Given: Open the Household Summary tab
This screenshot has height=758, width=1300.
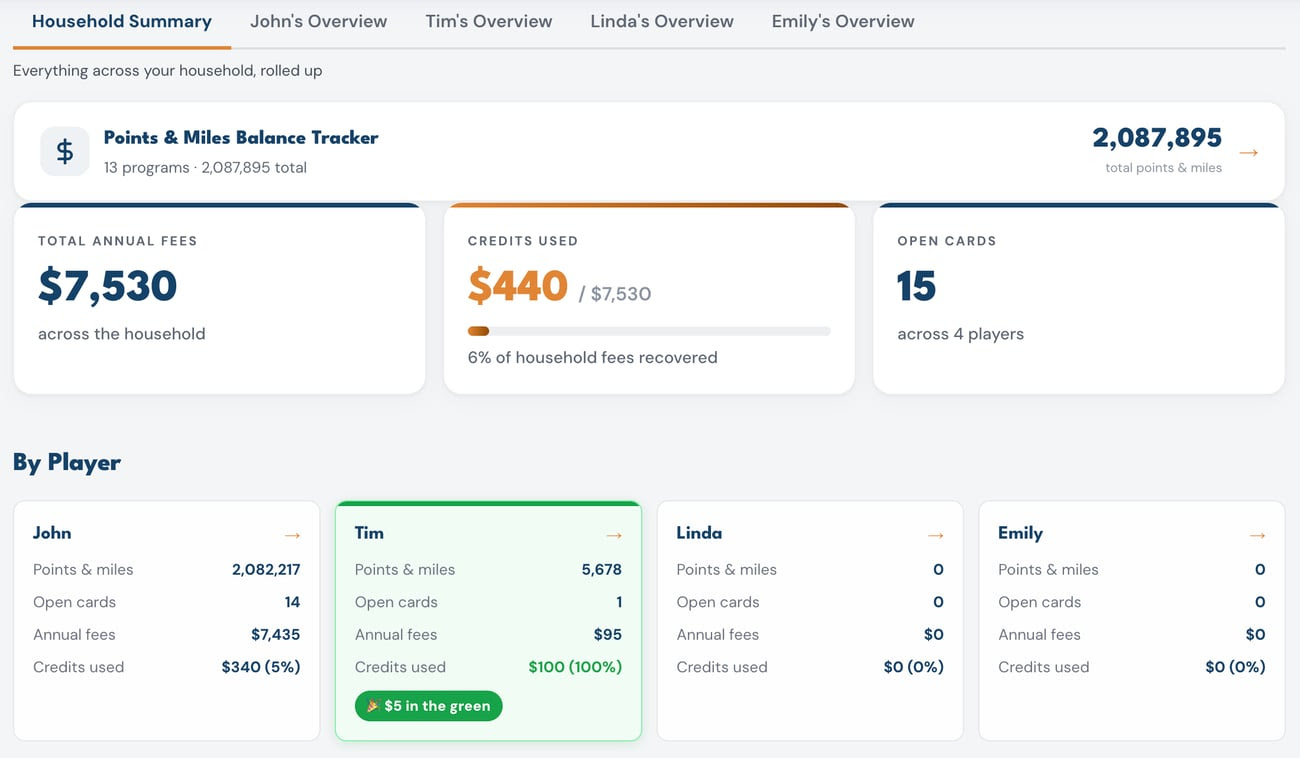Looking at the screenshot, I should coord(122,21).
